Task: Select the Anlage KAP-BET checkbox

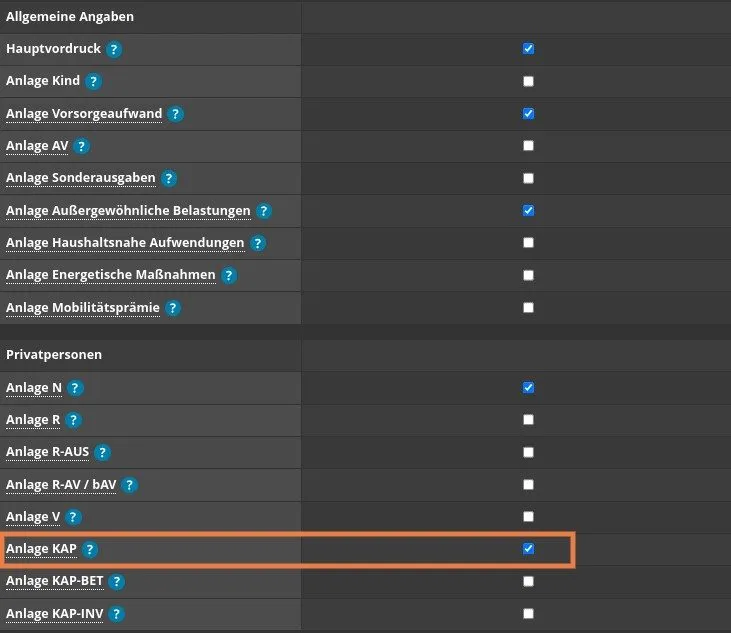Action: [529, 581]
